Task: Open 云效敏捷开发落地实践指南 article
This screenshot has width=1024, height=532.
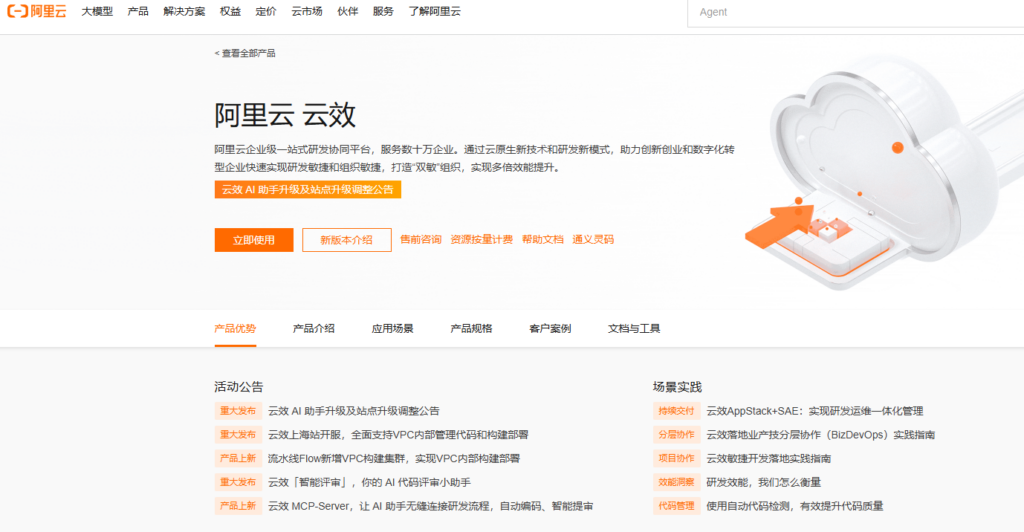Action: pos(769,458)
